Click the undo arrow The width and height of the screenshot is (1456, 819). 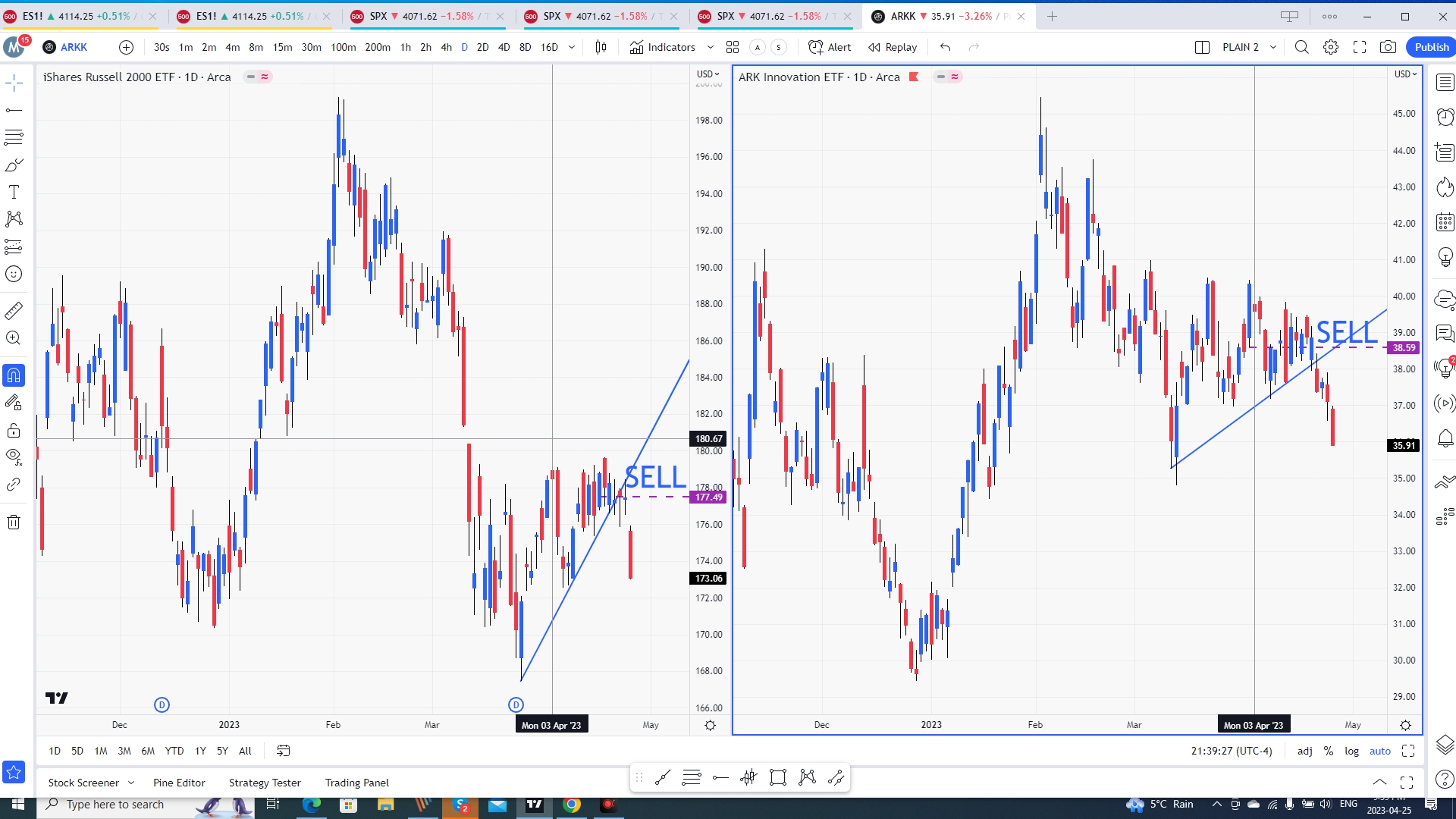pyautogui.click(x=945, y=47)
